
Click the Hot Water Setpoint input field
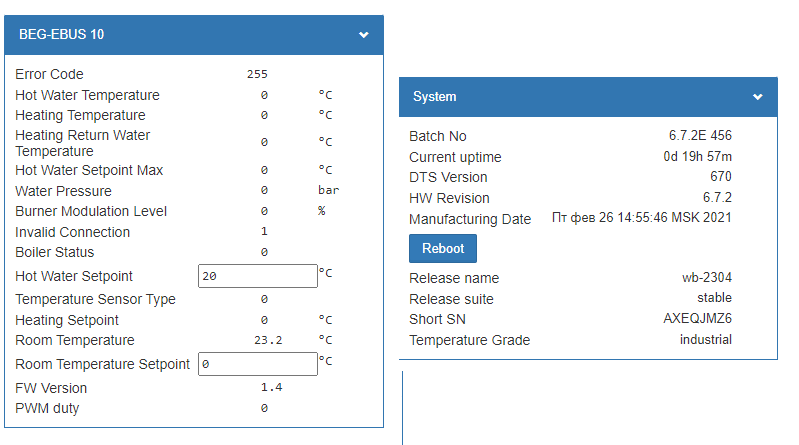pos(258,276)
